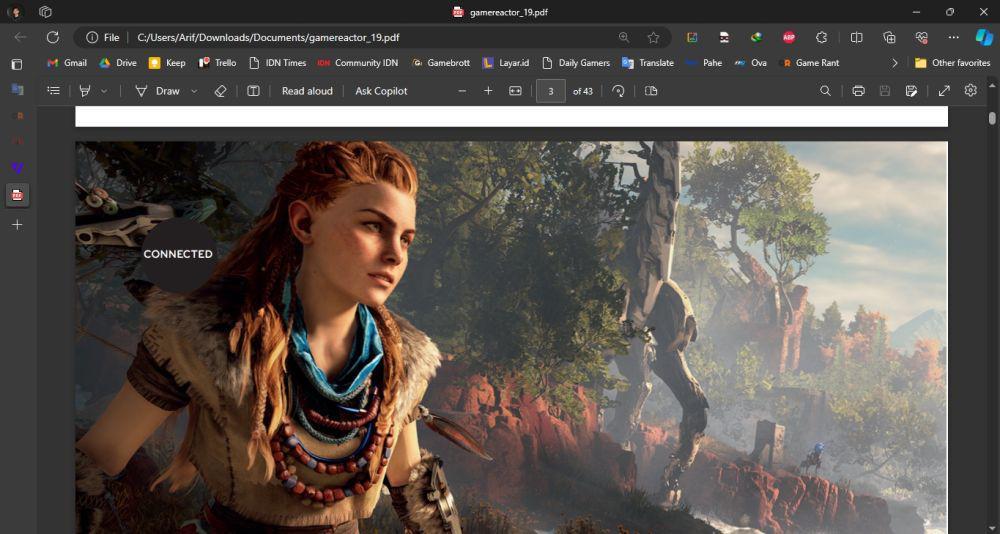Go back with the browser arrow

[20, 38]
